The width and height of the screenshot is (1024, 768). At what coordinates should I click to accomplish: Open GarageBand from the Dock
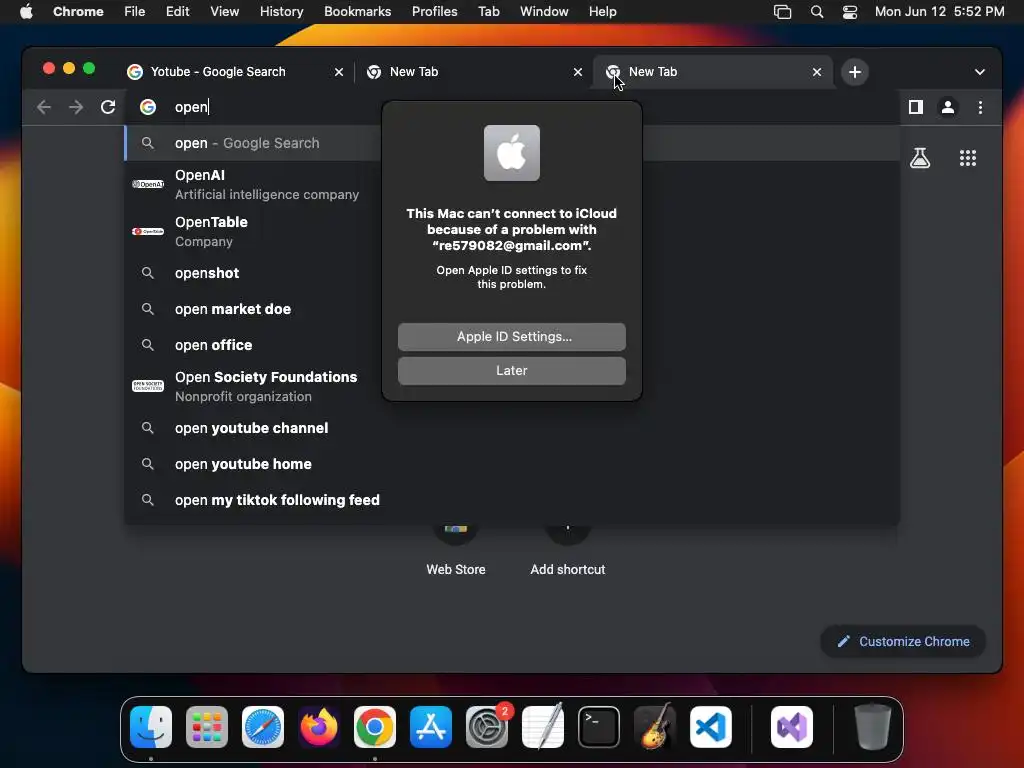655,727
